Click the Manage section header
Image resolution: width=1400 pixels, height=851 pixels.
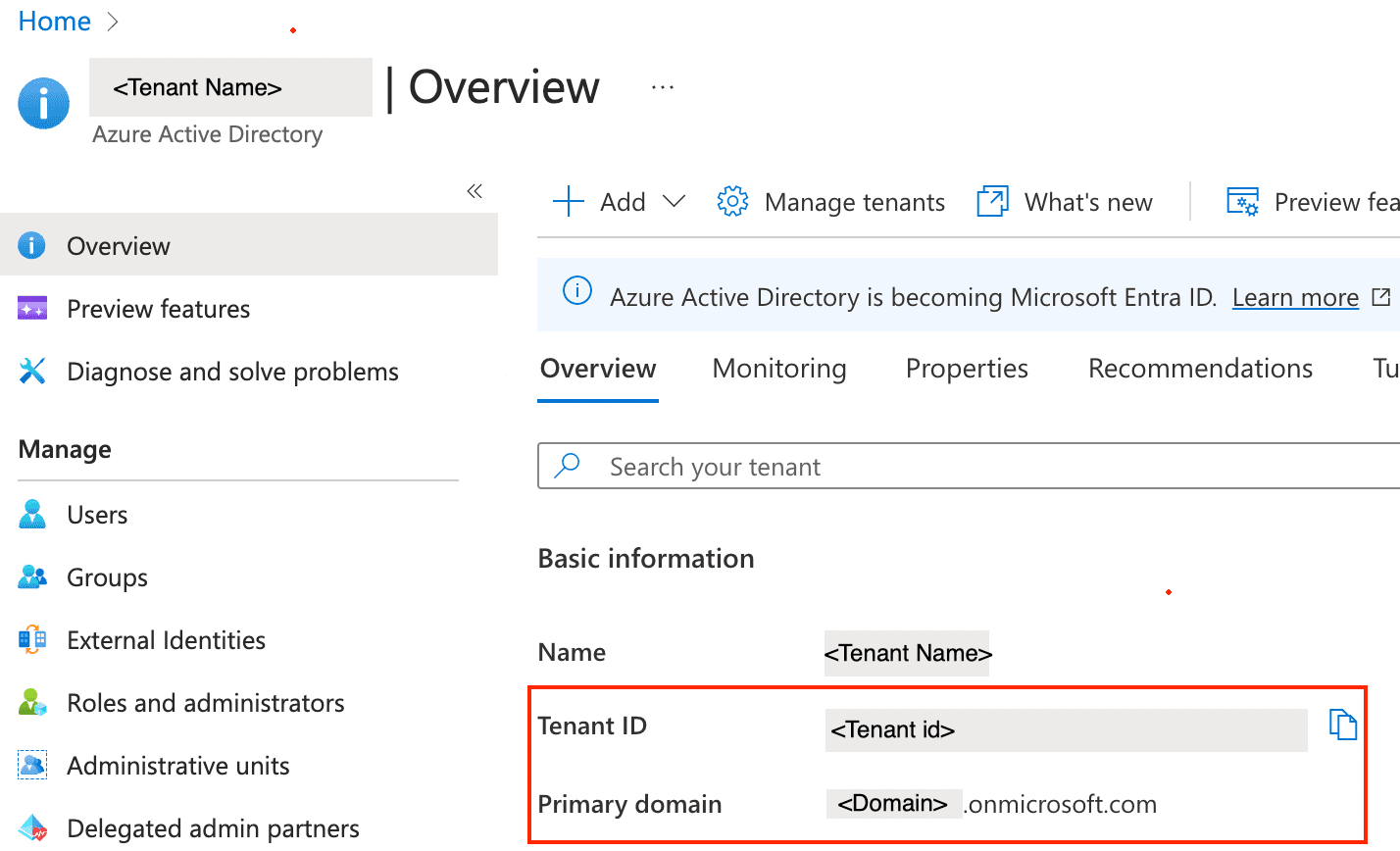click(65, 450)
